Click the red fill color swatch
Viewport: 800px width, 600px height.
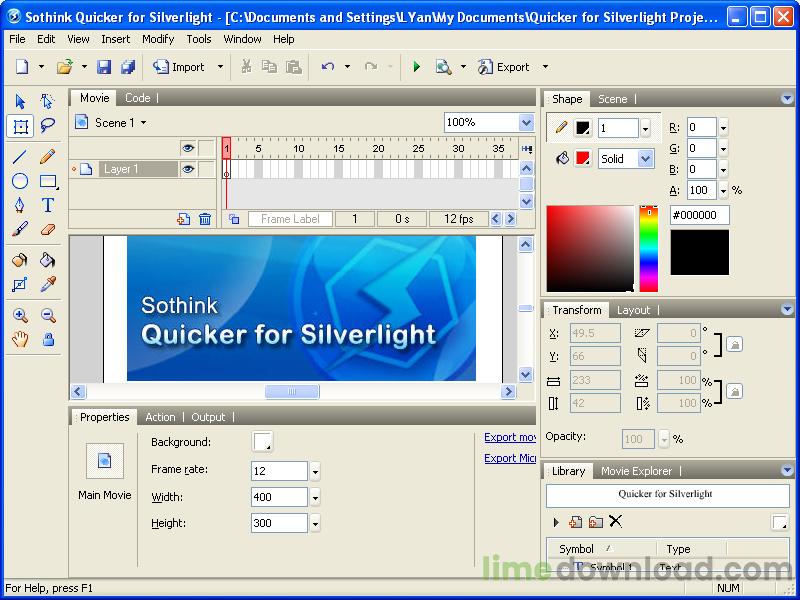[x=583, y=159]
